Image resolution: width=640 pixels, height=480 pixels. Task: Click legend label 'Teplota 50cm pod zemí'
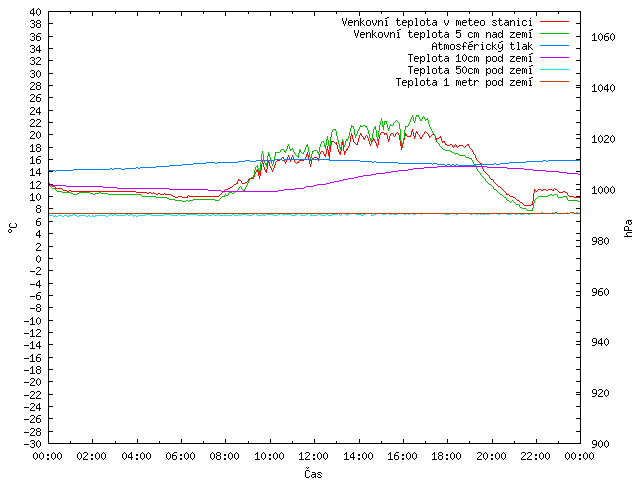(x=470, y=70)
